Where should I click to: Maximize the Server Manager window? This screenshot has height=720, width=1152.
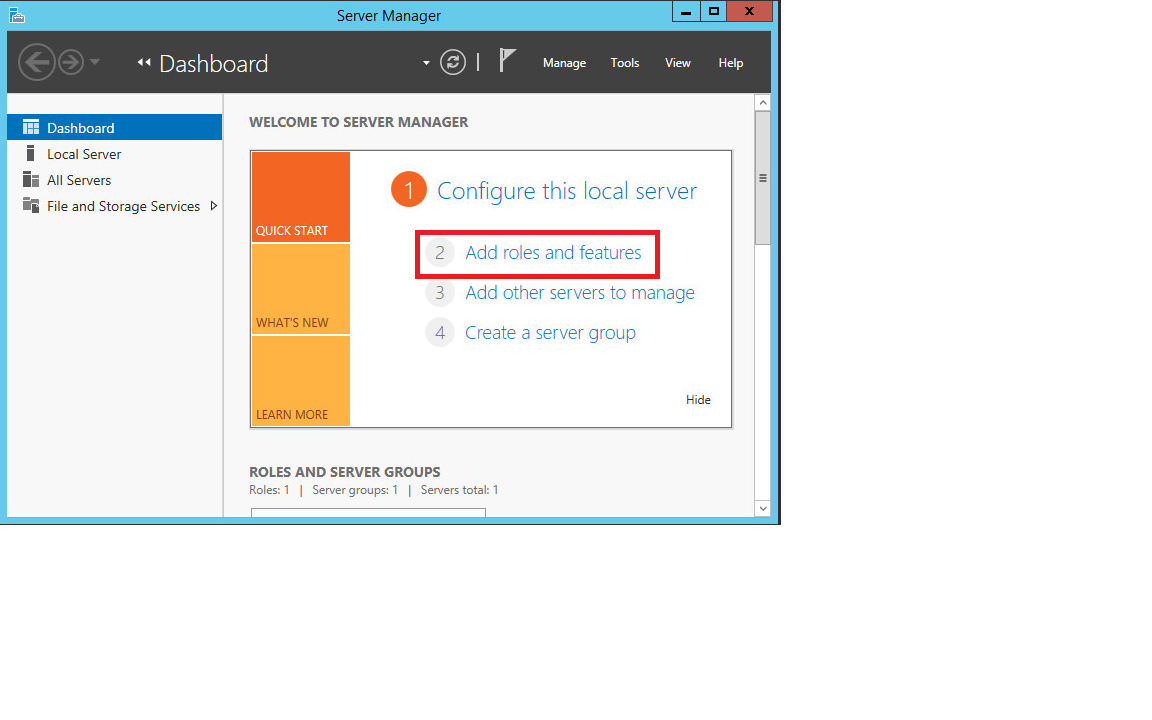click(713, 11)
